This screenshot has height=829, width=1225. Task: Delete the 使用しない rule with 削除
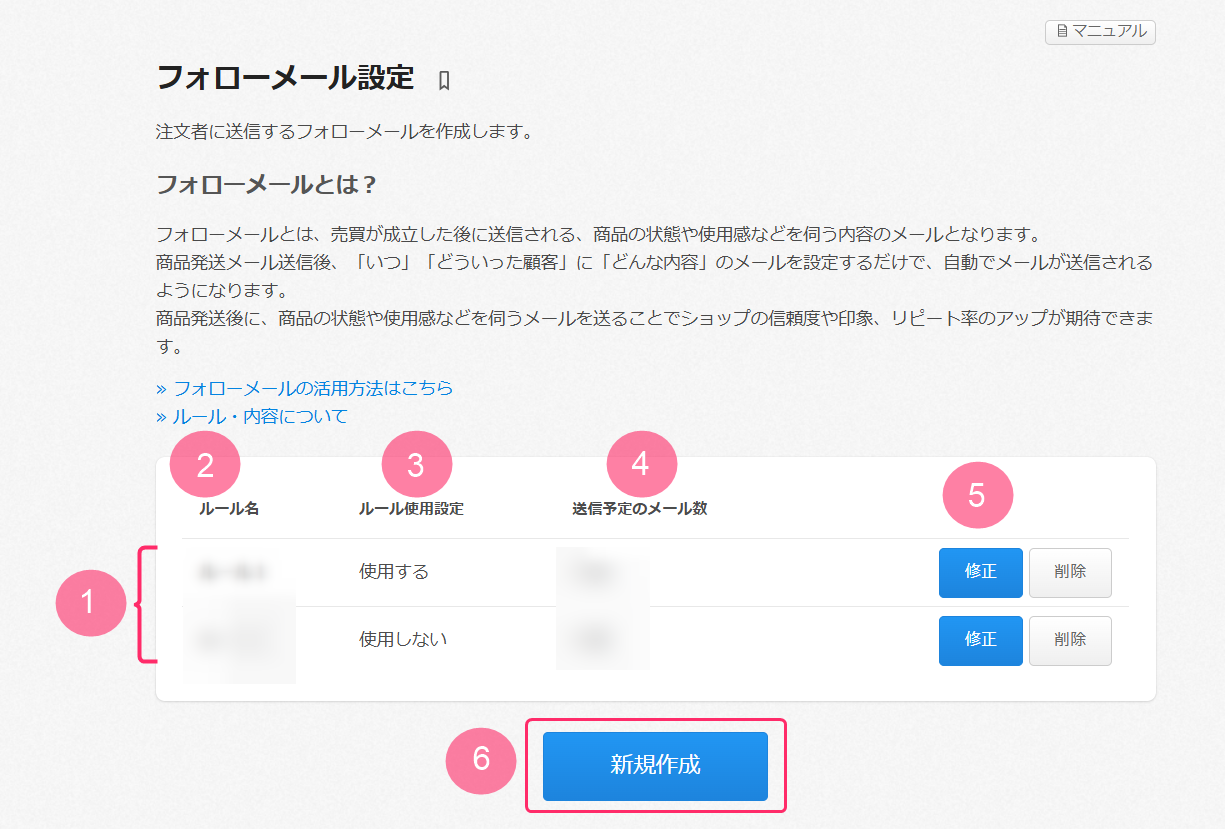pyautogui.click(x=1070, y=640)
